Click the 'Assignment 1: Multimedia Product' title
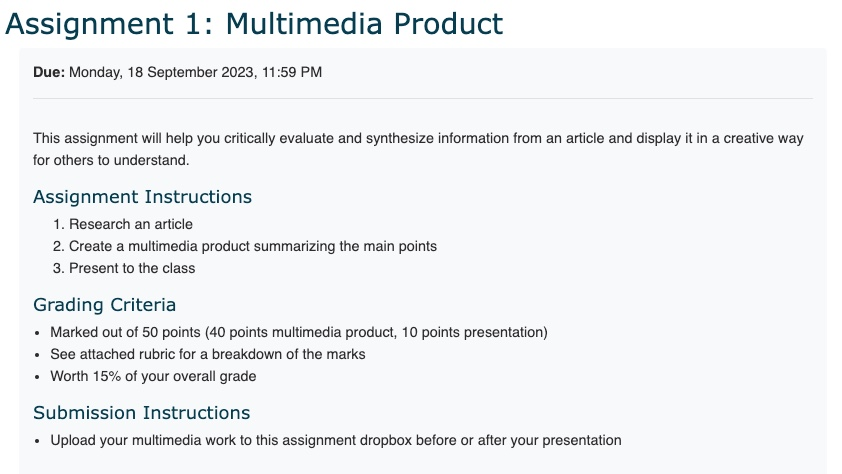 pyautogui.click(x=254, y=22)
